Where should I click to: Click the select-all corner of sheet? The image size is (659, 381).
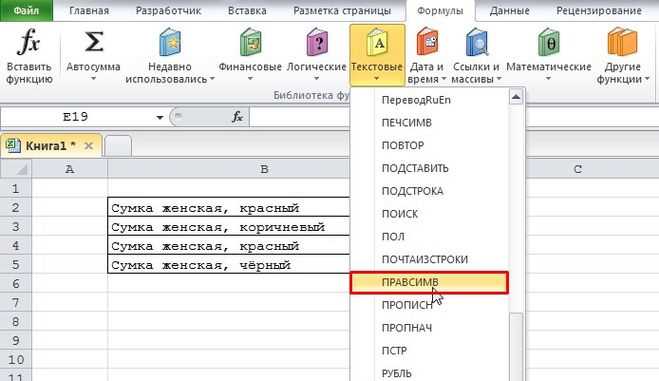click(16, 169)
